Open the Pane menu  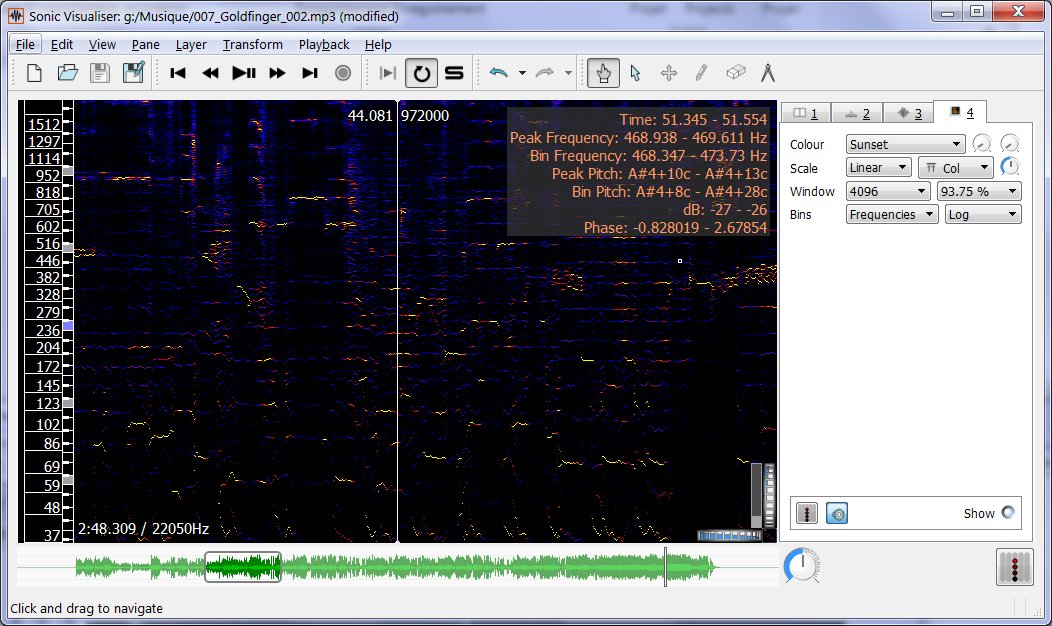click(x=146, y=44)
